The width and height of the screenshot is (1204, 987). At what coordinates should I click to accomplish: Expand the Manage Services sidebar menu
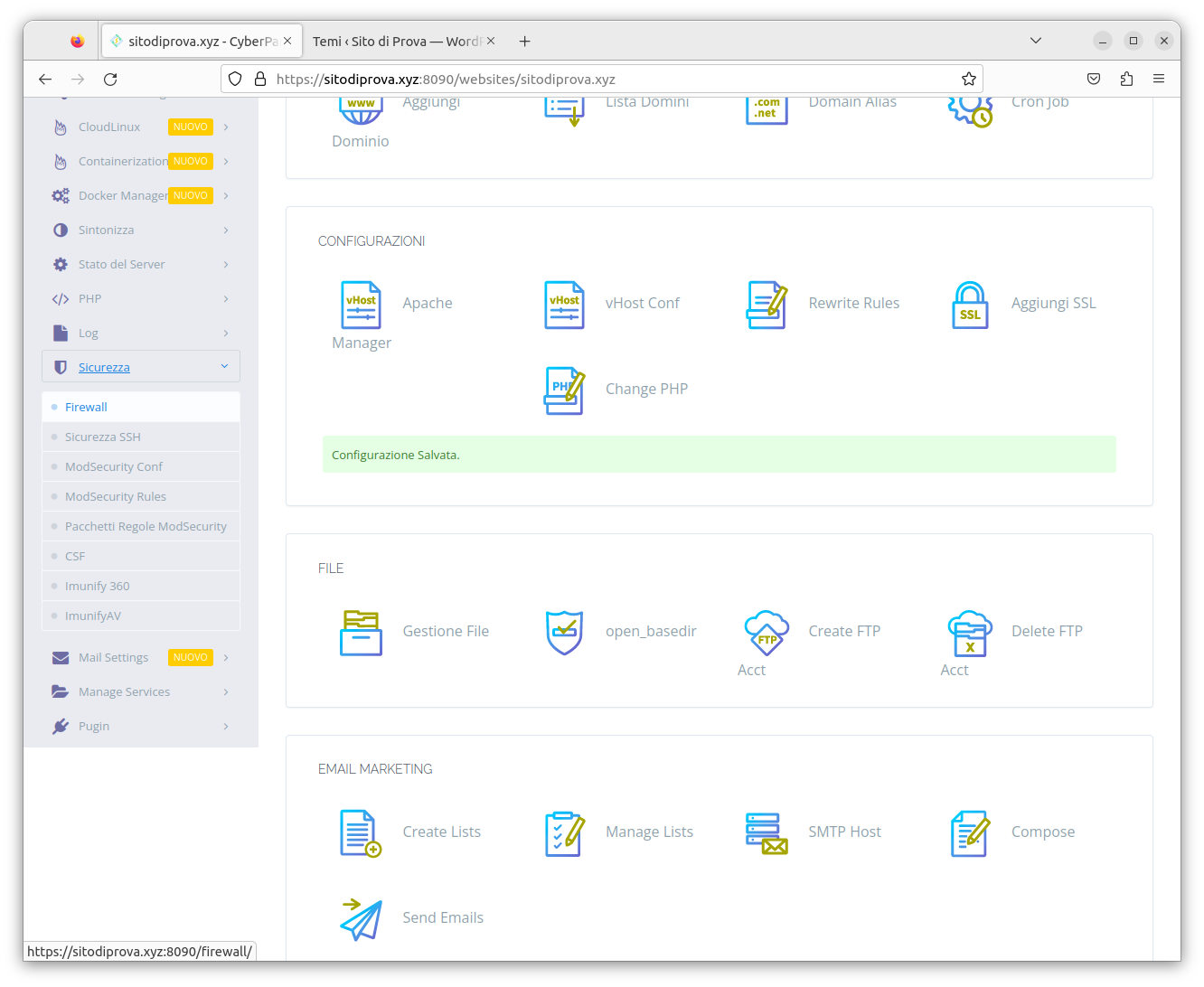141,692
